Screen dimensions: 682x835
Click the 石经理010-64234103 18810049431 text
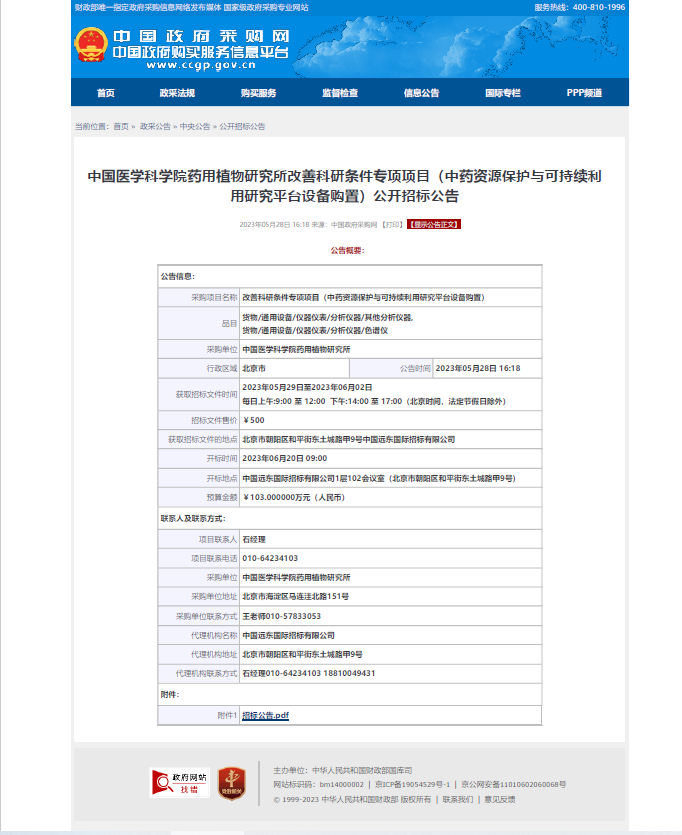[x=309, y=673]
